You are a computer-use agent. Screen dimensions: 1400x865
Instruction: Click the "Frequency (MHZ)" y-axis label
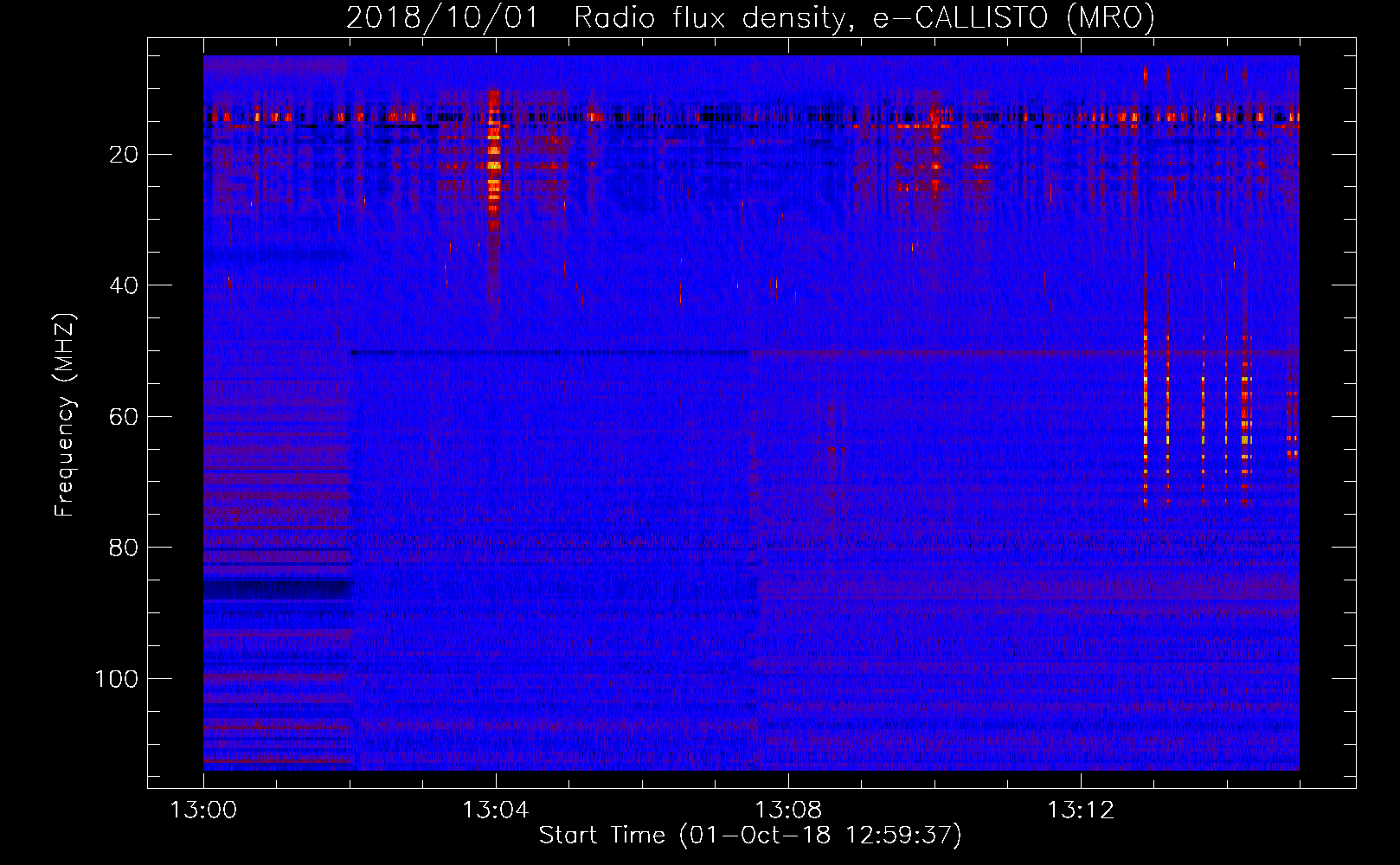[65, 415]
